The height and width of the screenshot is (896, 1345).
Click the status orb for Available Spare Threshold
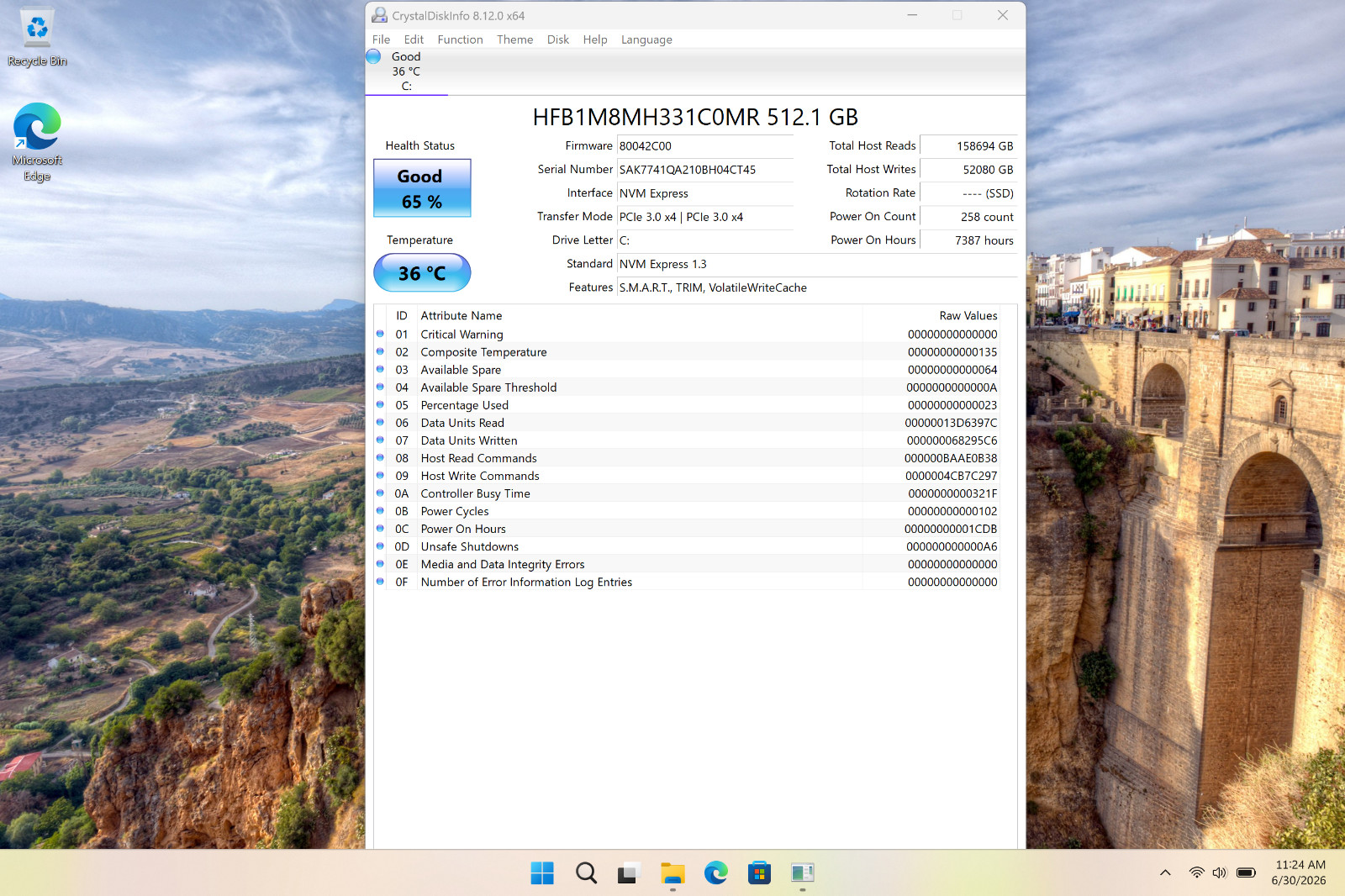380,387
